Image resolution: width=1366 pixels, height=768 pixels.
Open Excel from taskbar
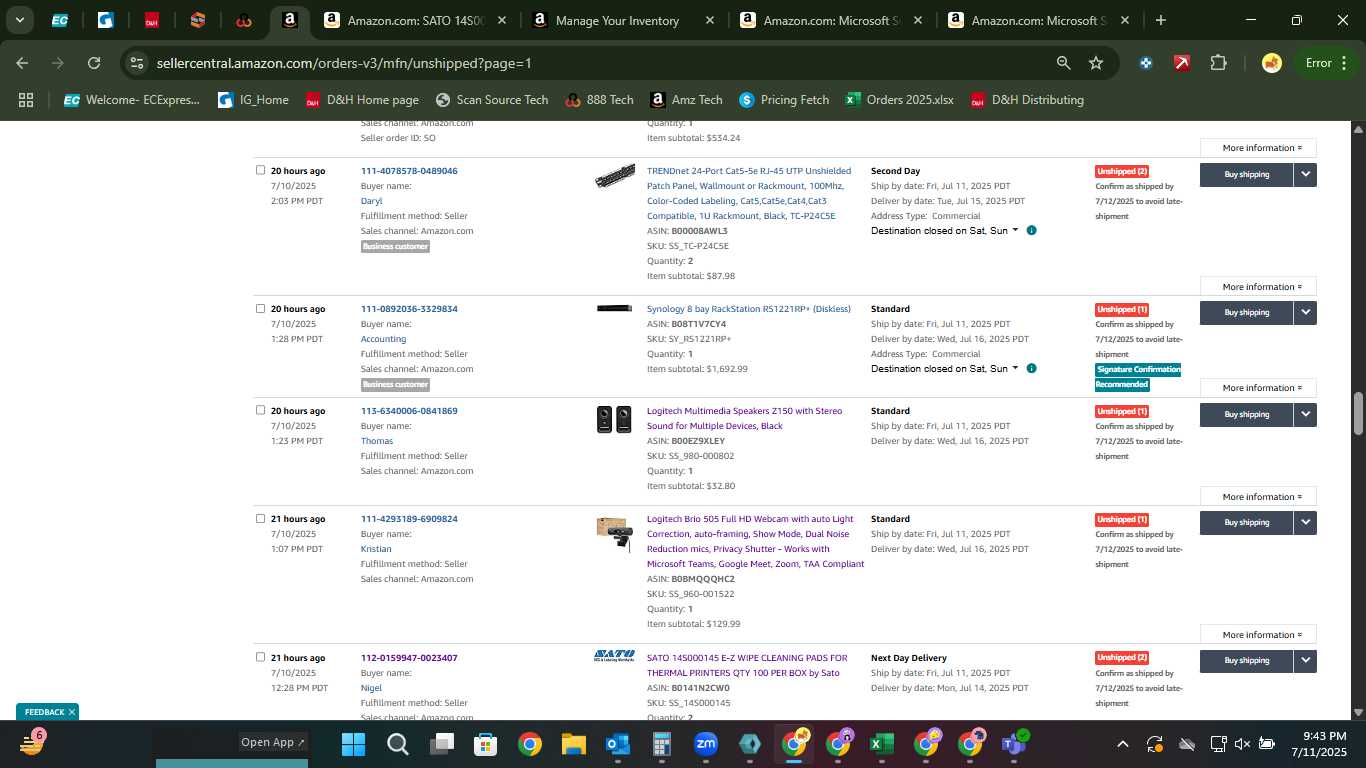881,744
